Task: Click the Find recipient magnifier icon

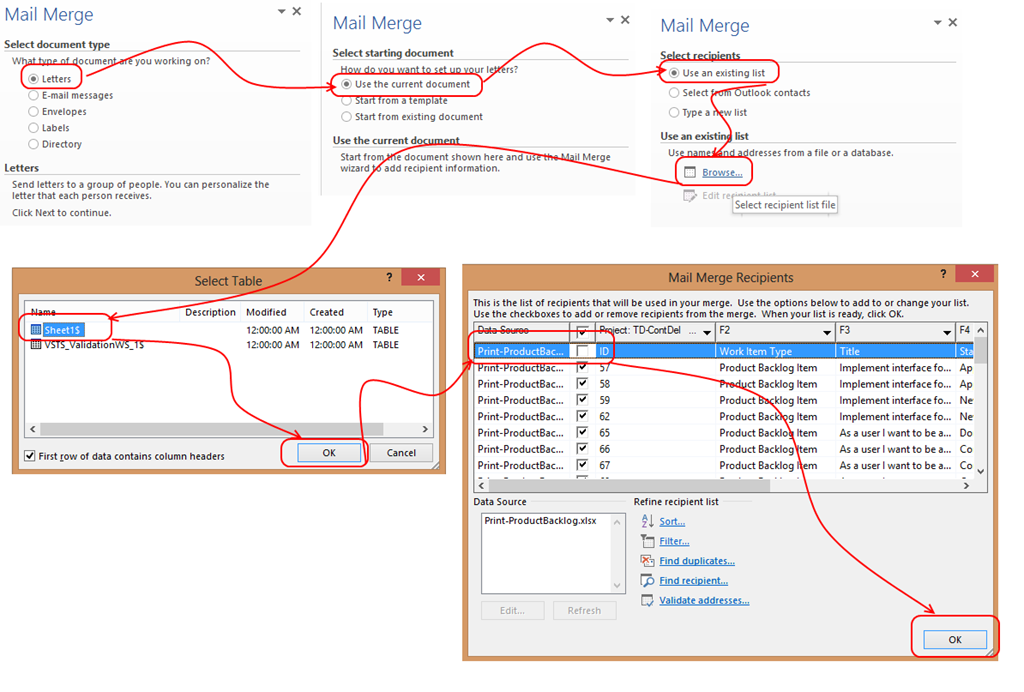Action: pyautogui.click(x=647, y=581)
